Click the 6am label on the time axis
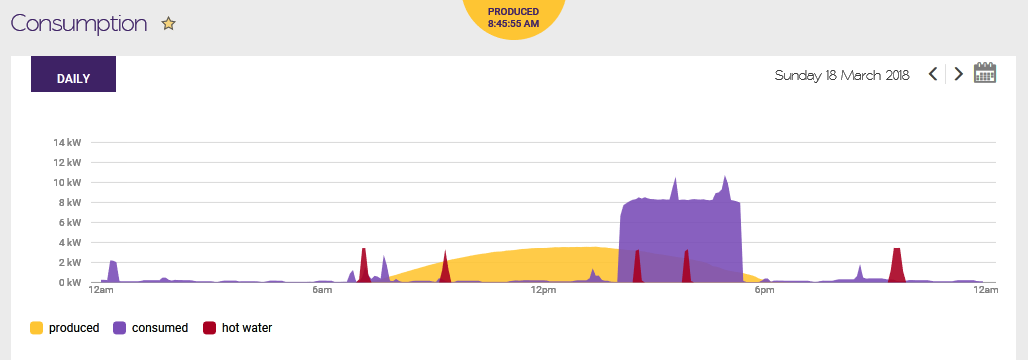The width and height of the screenshot is (1028, 360). pos(321,290)
